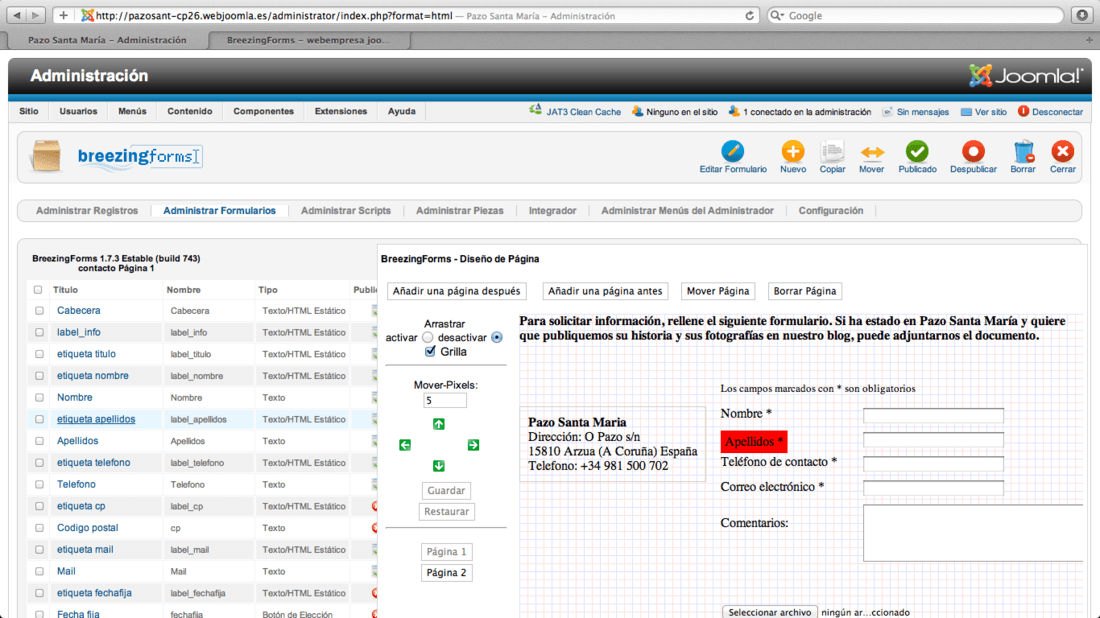This screenshot has height=618, width=1100.
Task: Click the Mover-Pixels input field
Action: point(445,401)
